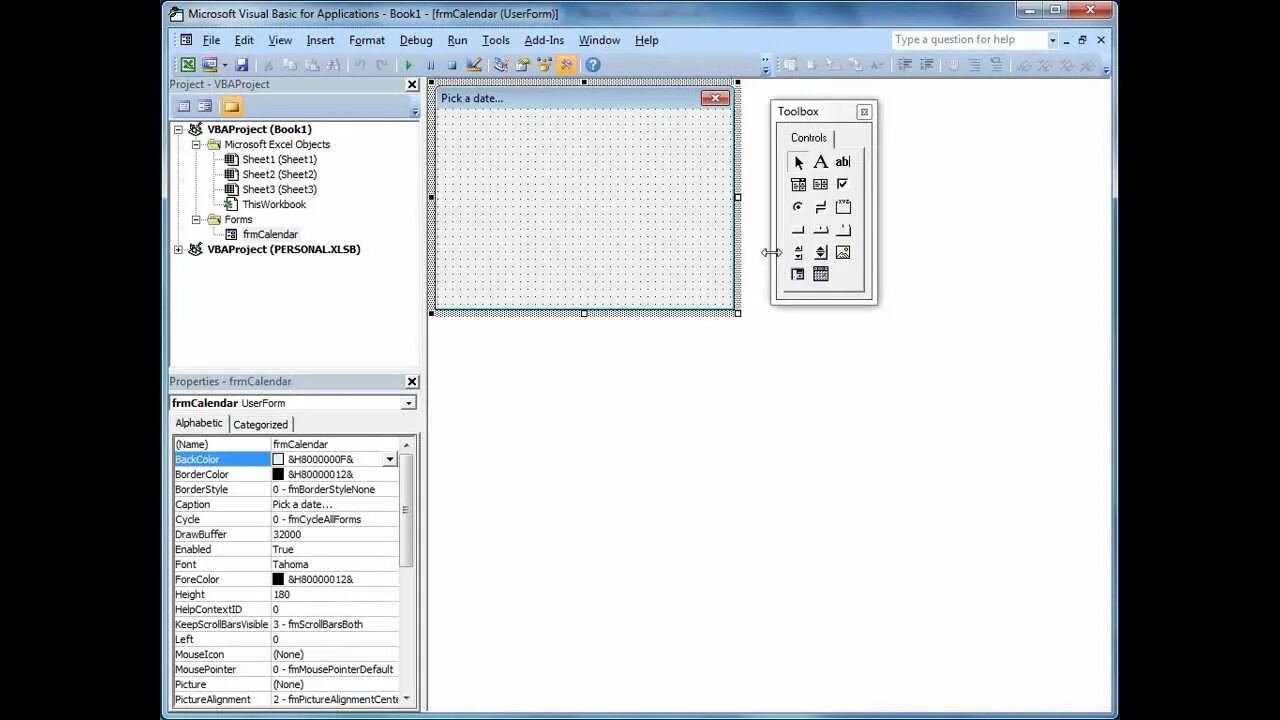The width and height of the screenshot is (1280, 720).
Task: Select frmCalendar in the project tree
Action: click(270, 234)
